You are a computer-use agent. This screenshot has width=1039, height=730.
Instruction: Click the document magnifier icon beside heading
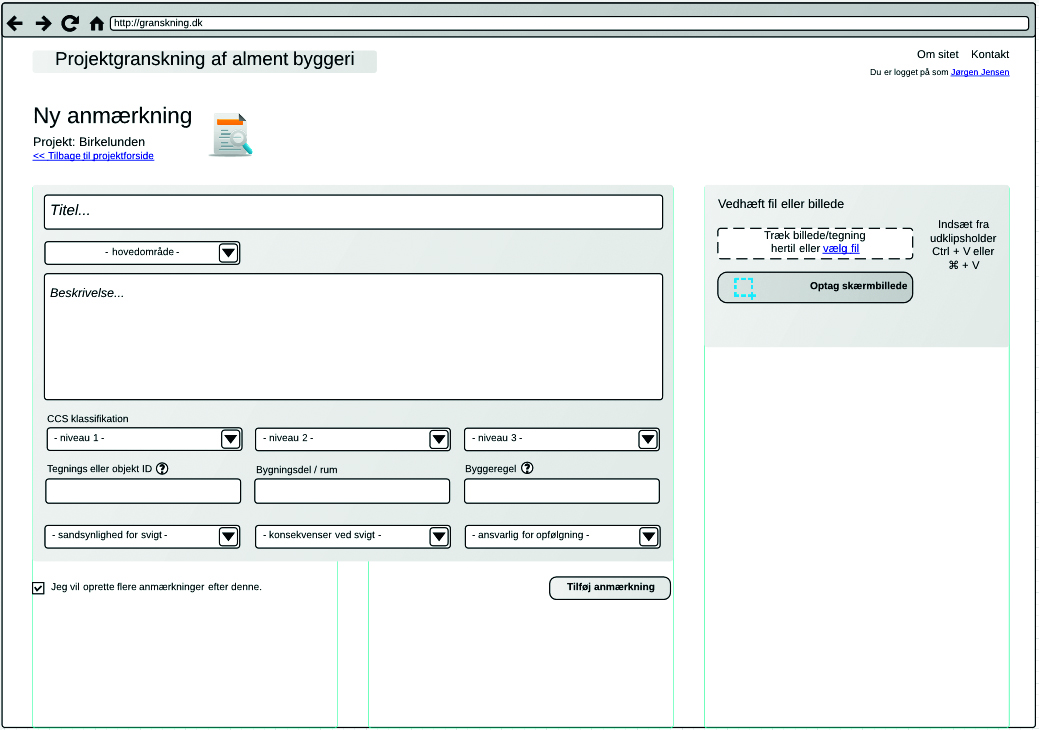pyautogui.click(x=230, y=136)
